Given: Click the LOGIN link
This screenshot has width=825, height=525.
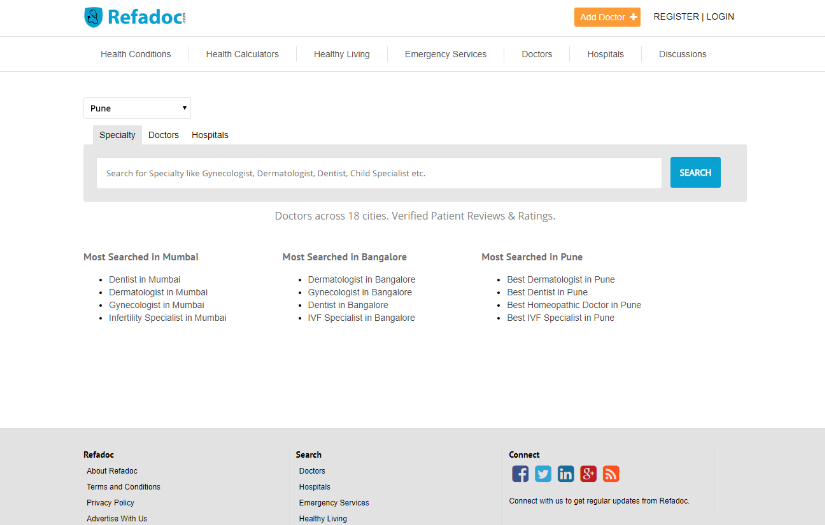Looking at the screenshot, I should [720, 17].
